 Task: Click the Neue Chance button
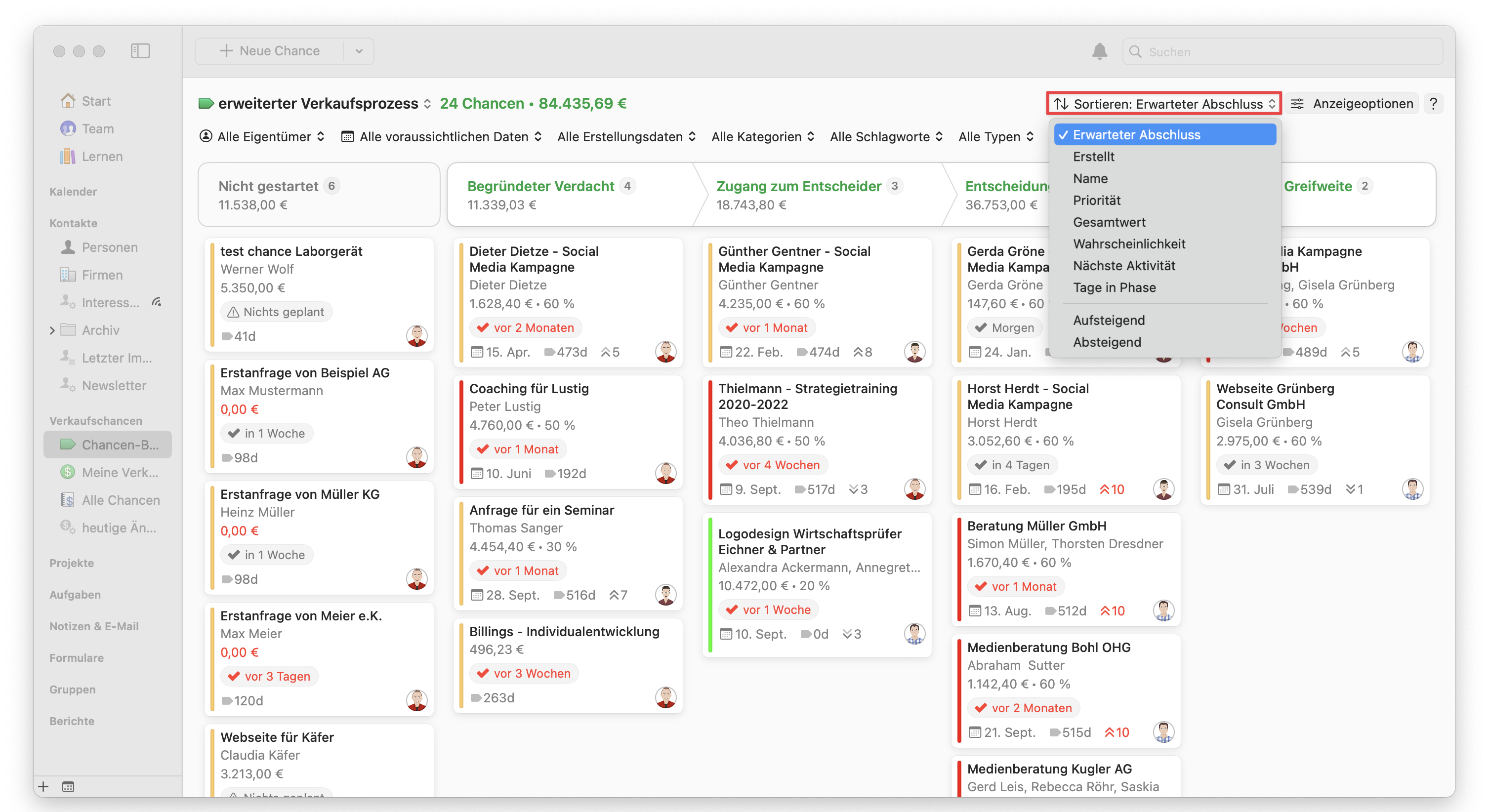[270, 51]
